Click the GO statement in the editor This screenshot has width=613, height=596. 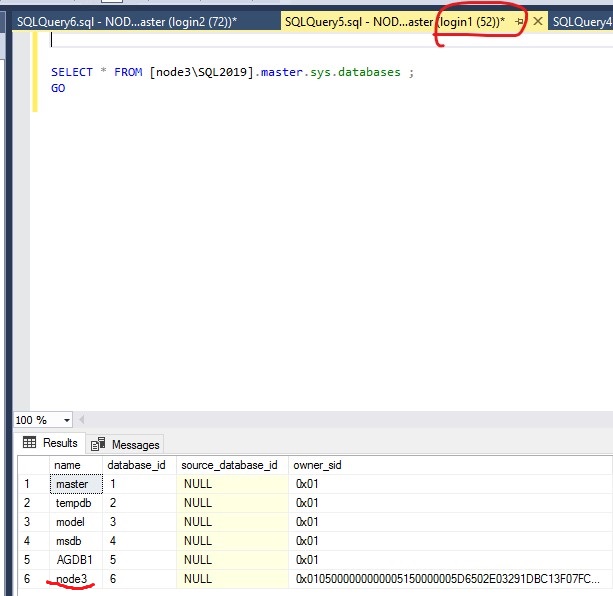(x=58, y=88)
